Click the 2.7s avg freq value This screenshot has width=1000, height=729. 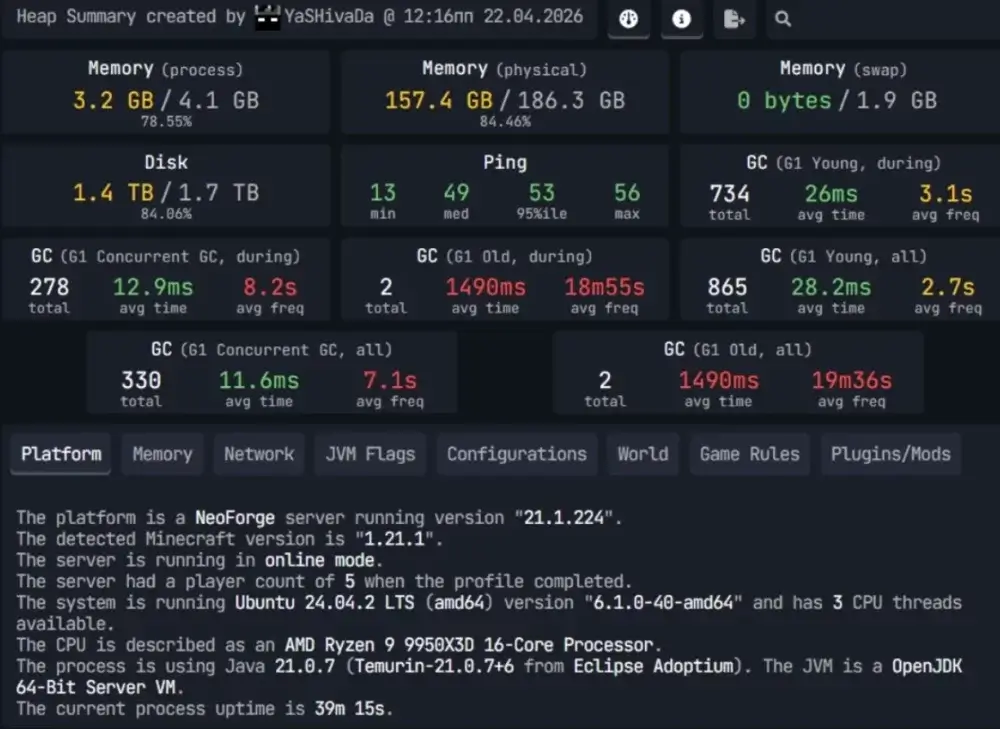click(x=948, y=287)
